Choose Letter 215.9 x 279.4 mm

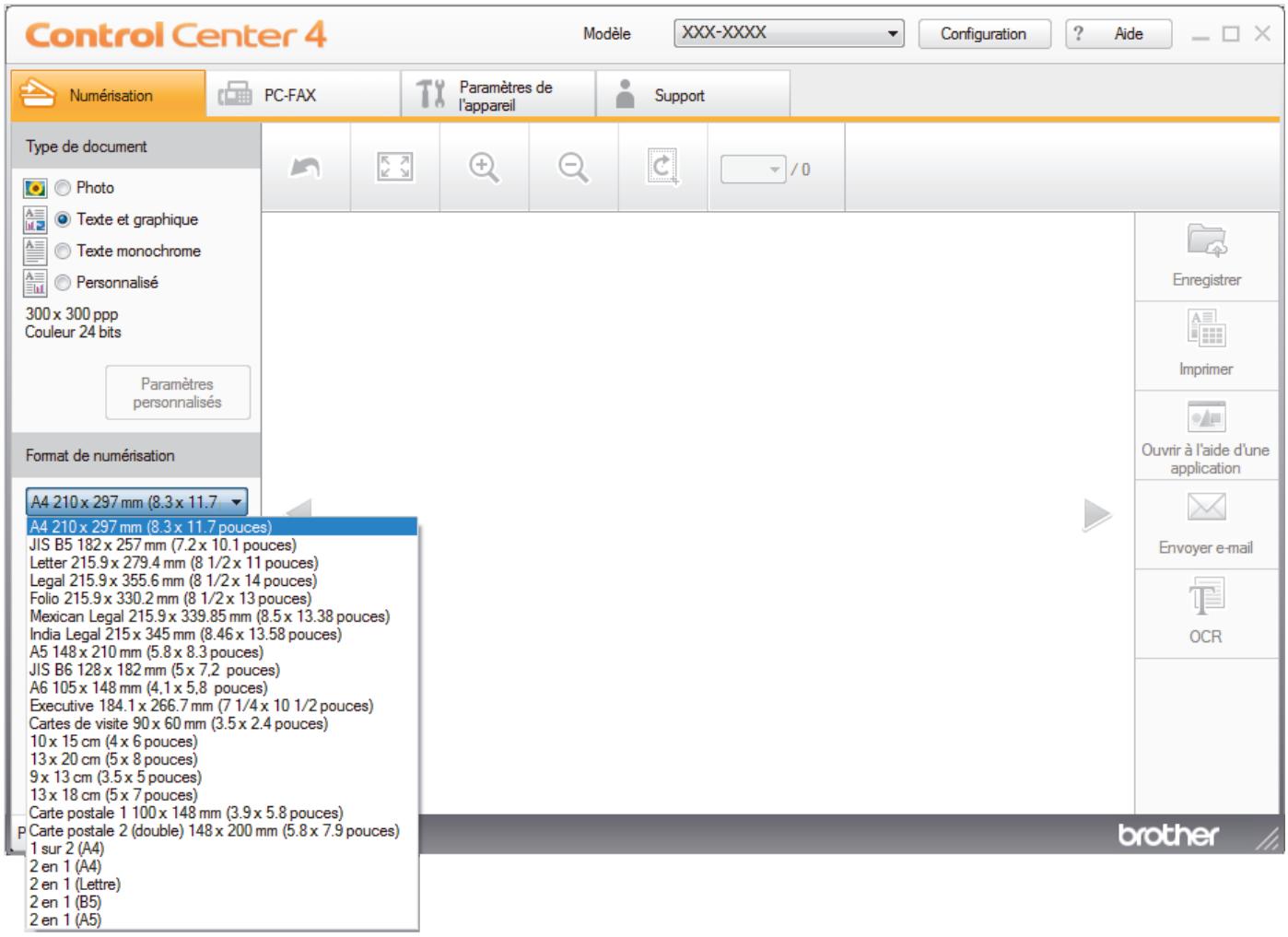[x=222, y=563]
